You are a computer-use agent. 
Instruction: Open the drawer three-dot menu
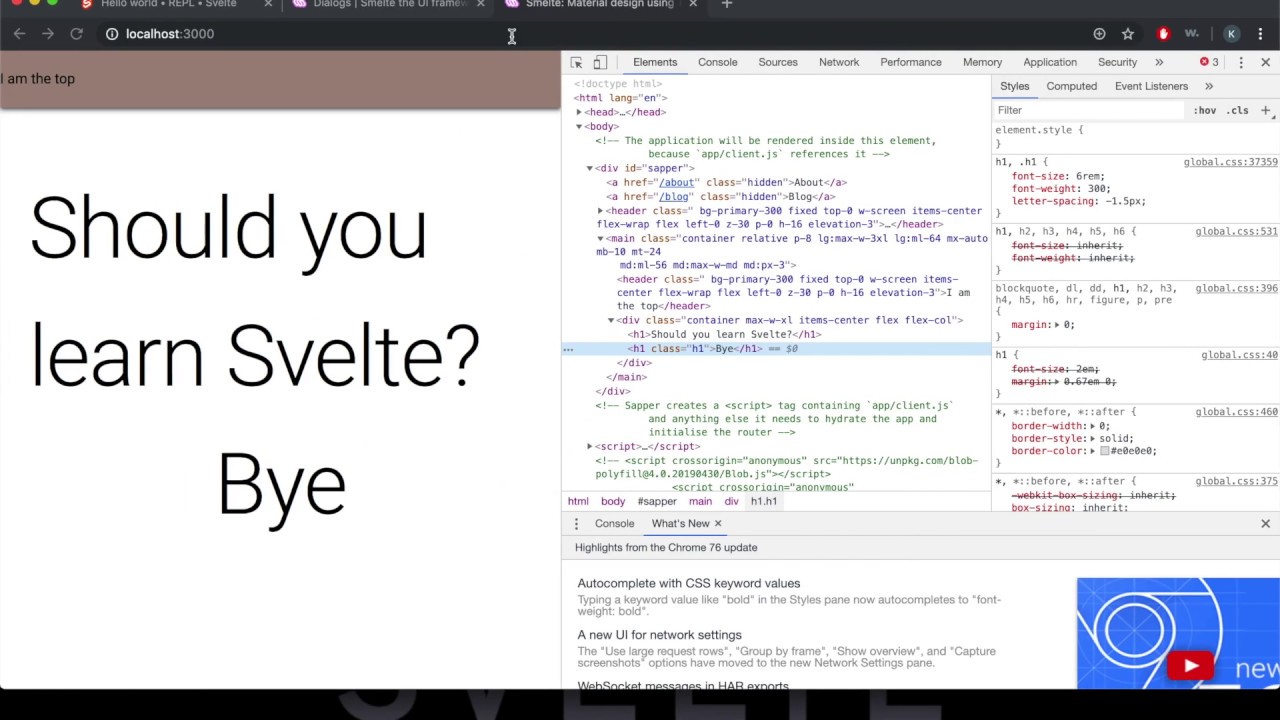pyautogui.click(x=576, y=524)
